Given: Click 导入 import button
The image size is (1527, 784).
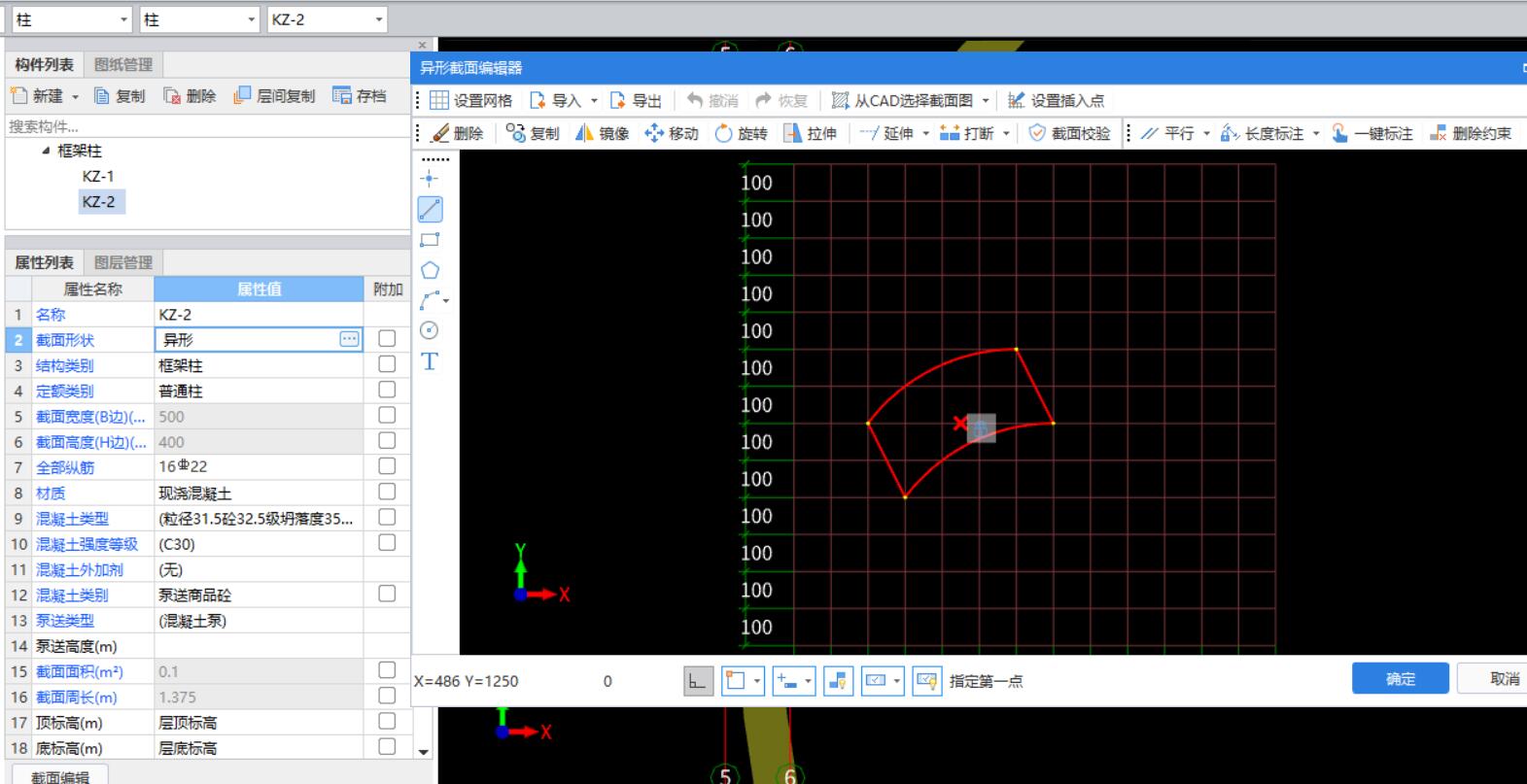Looking at the screenshot, I should (x=555, y=100).
